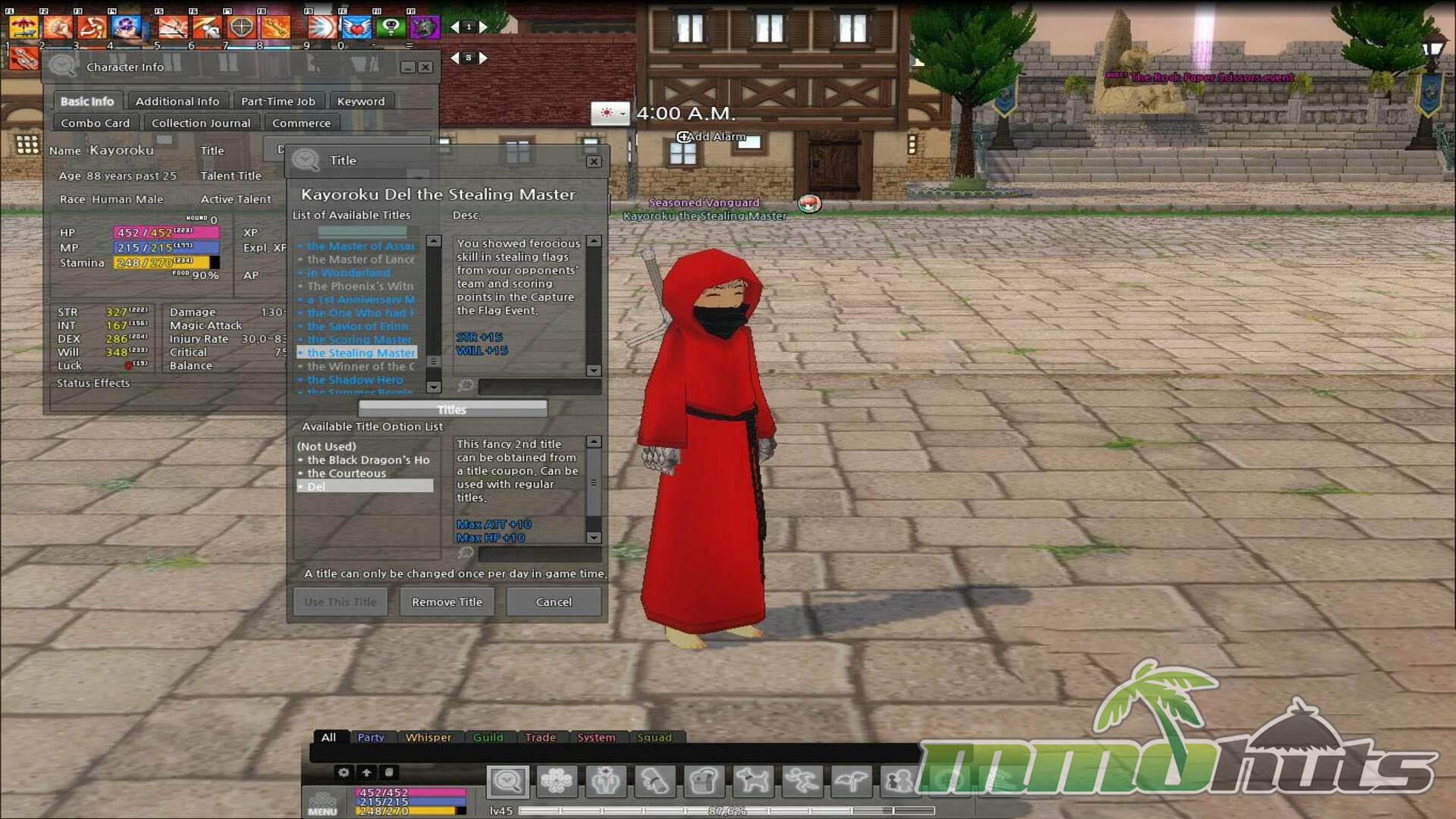Select the umbrella beach chair skill icon
This screenshot has width=1456, height=819.
(24, 27)
